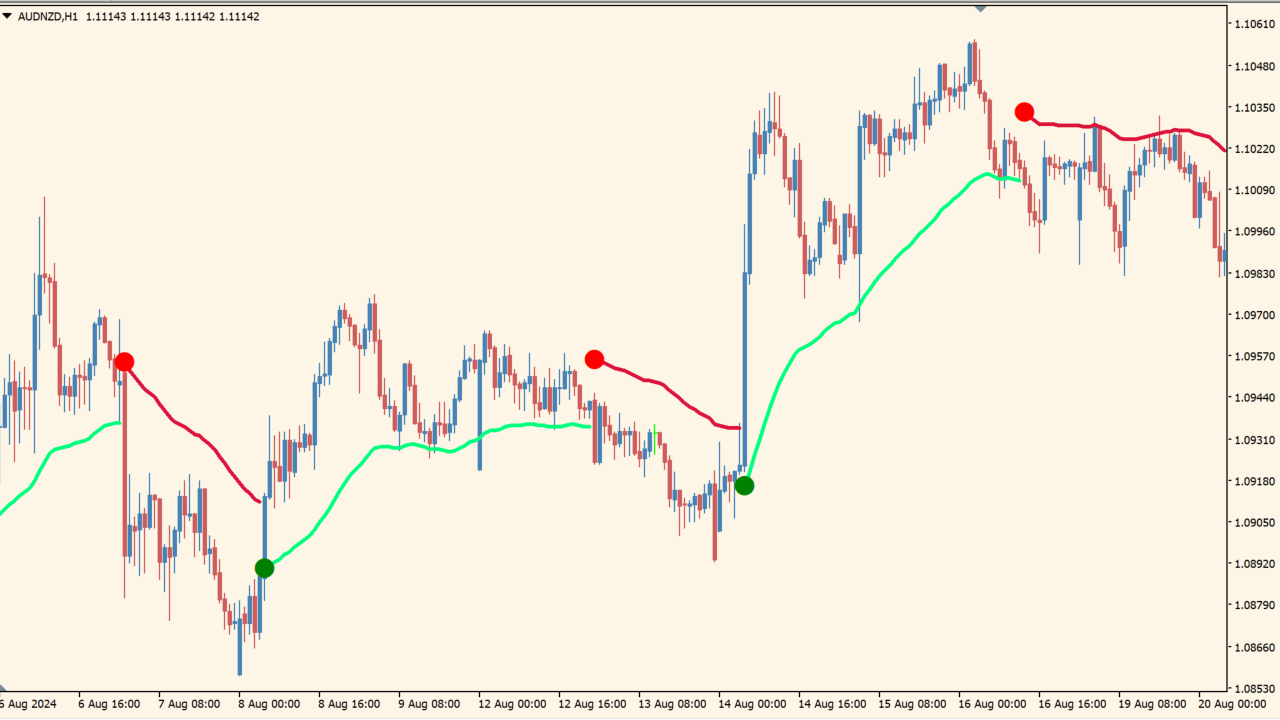Click the AUDNZD,H1 symbol label

coord(47,16)
